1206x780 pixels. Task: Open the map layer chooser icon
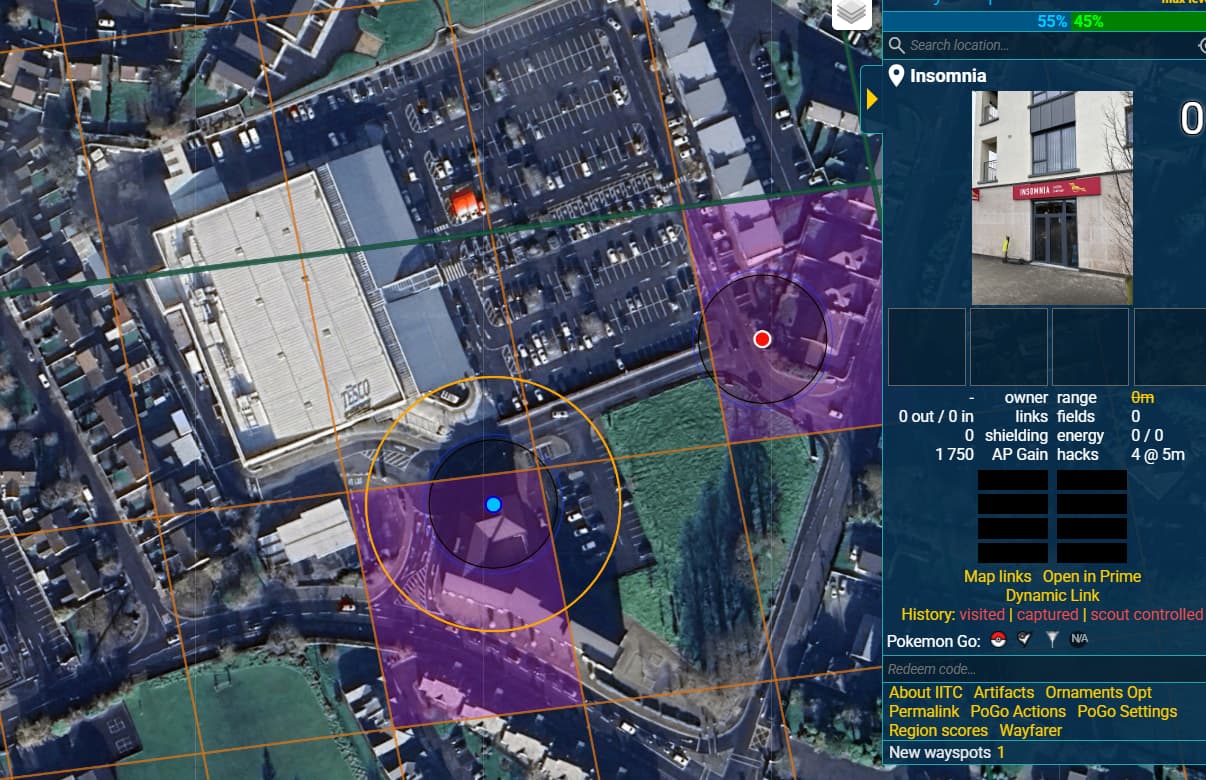tap(851, 13)
